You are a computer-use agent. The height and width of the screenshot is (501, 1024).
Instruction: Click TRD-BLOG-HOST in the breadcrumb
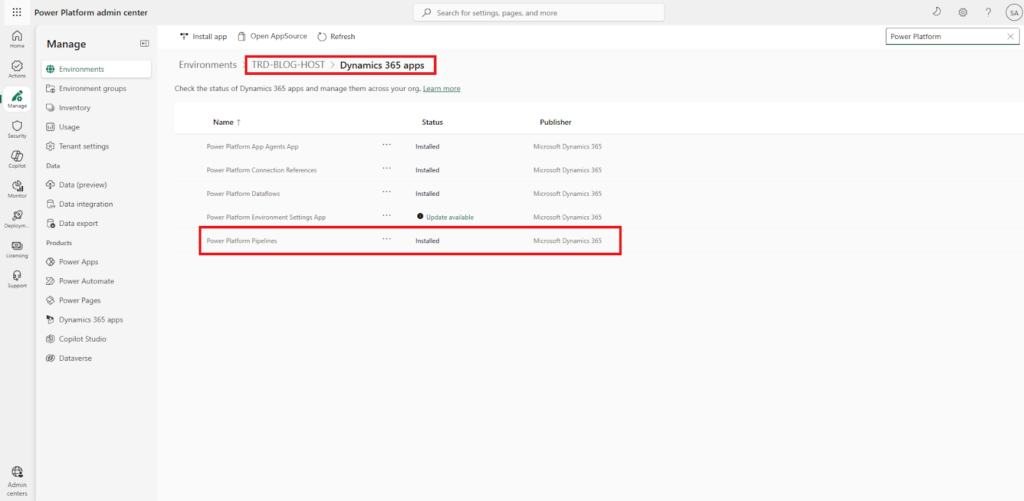coord(288,65)
